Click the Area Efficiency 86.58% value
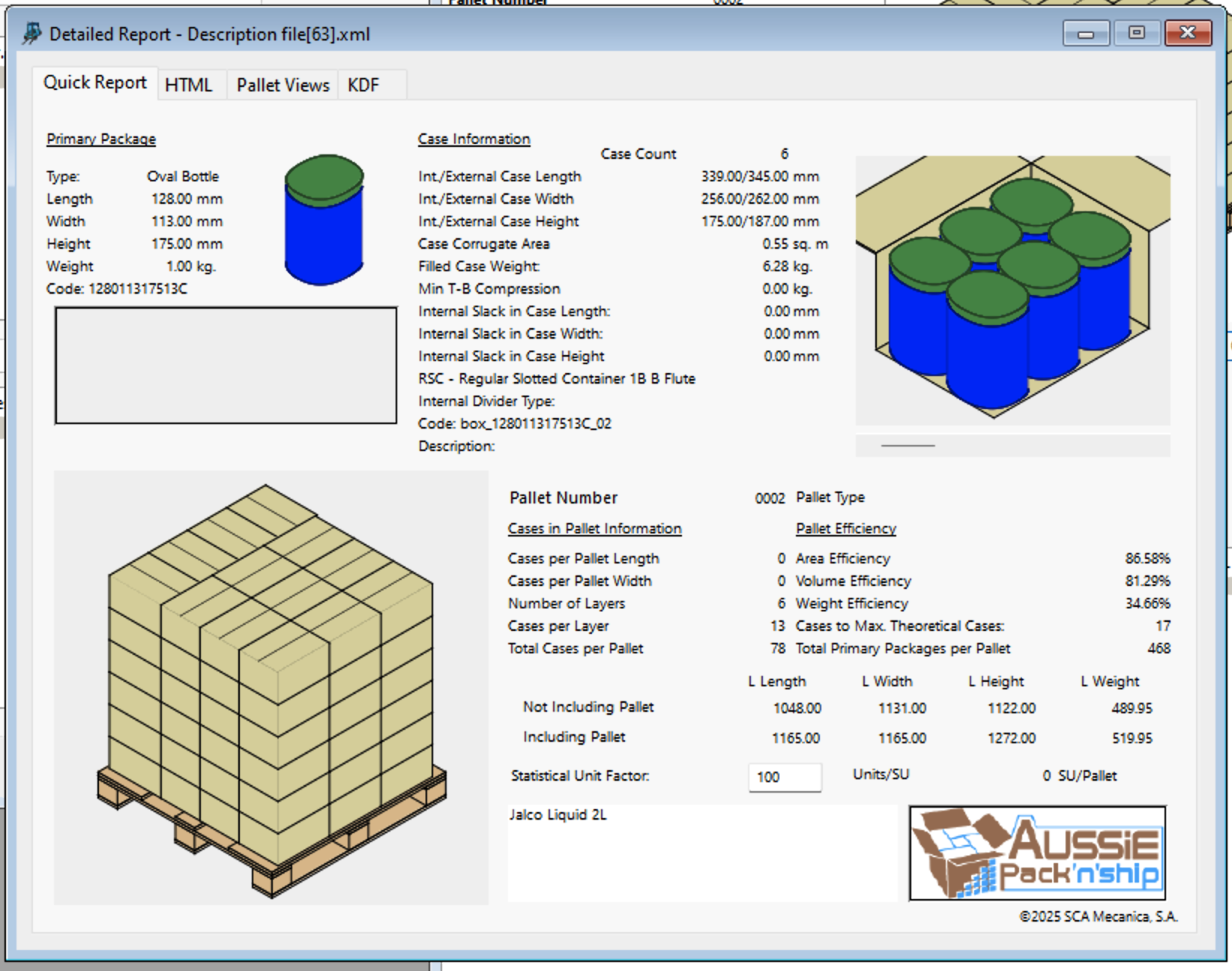Image resolution: width=1232 pixels, height=971 pixels. coord(1147,558)
